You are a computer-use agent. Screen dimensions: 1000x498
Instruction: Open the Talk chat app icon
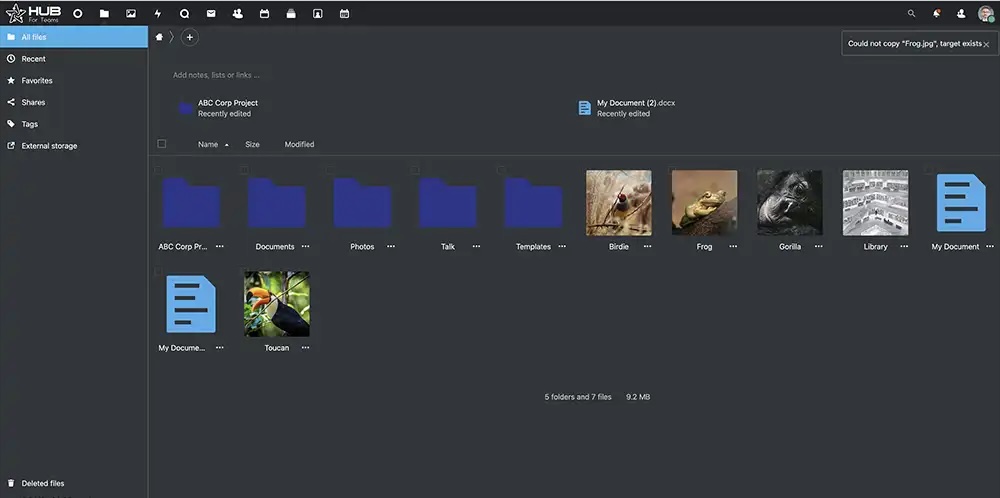[184, 14]
